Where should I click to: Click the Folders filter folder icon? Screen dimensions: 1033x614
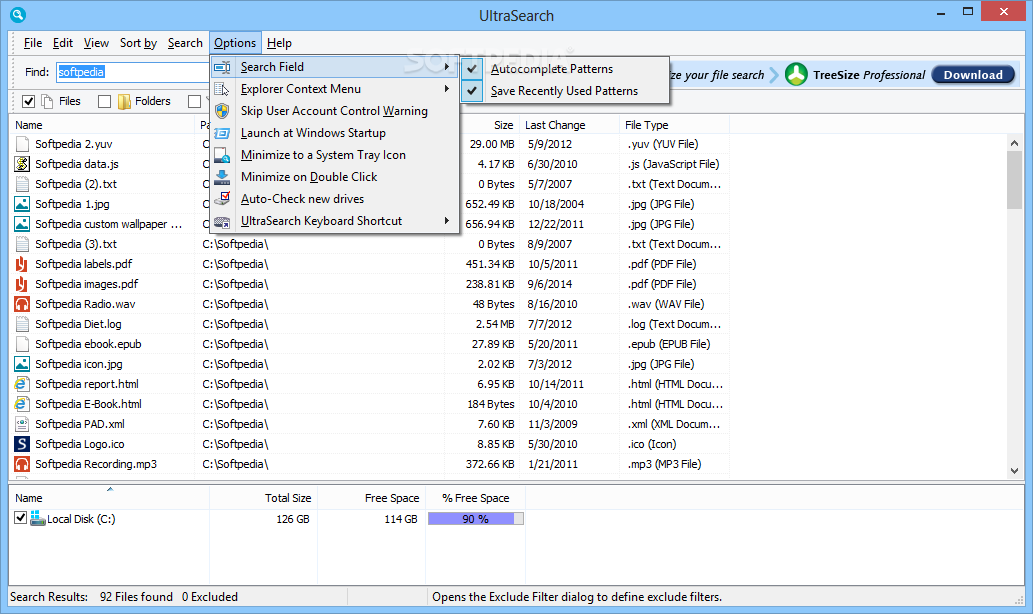pyautogui.click(x=125, y=101)
